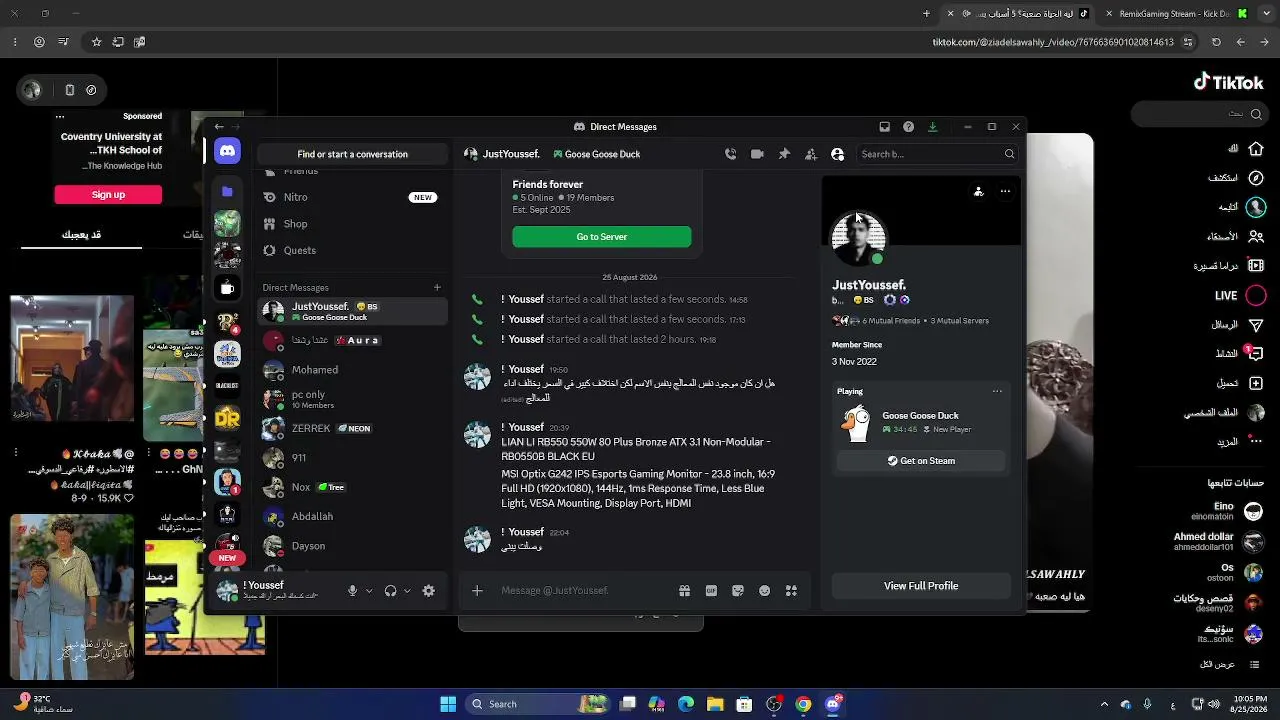Image resolution: width=1280 pixels, height=720 pixels.
Task: Open the 911 direct message
Action: point(351,458)
